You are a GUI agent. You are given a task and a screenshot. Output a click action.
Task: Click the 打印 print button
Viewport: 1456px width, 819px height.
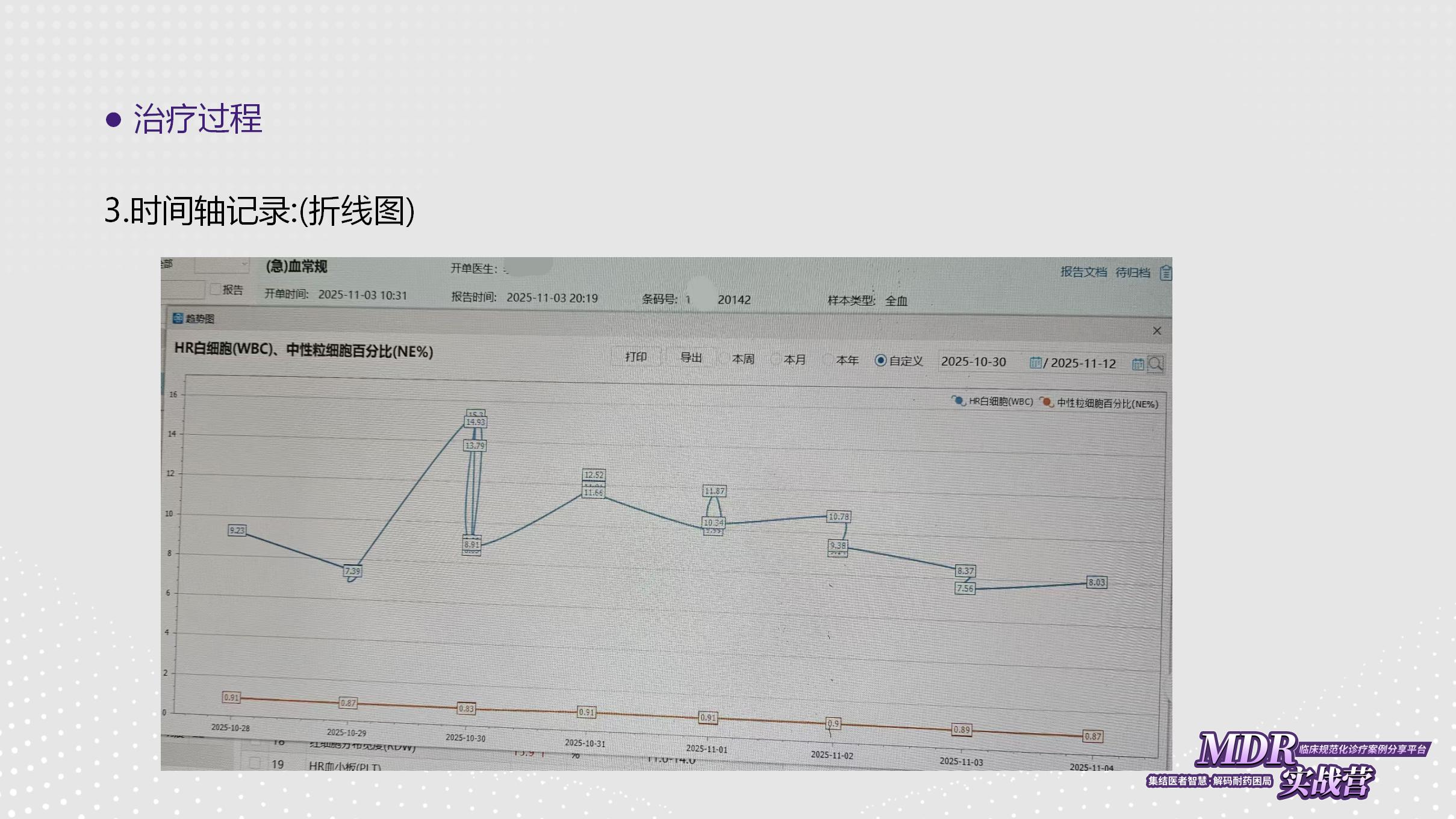coord(636,357)
